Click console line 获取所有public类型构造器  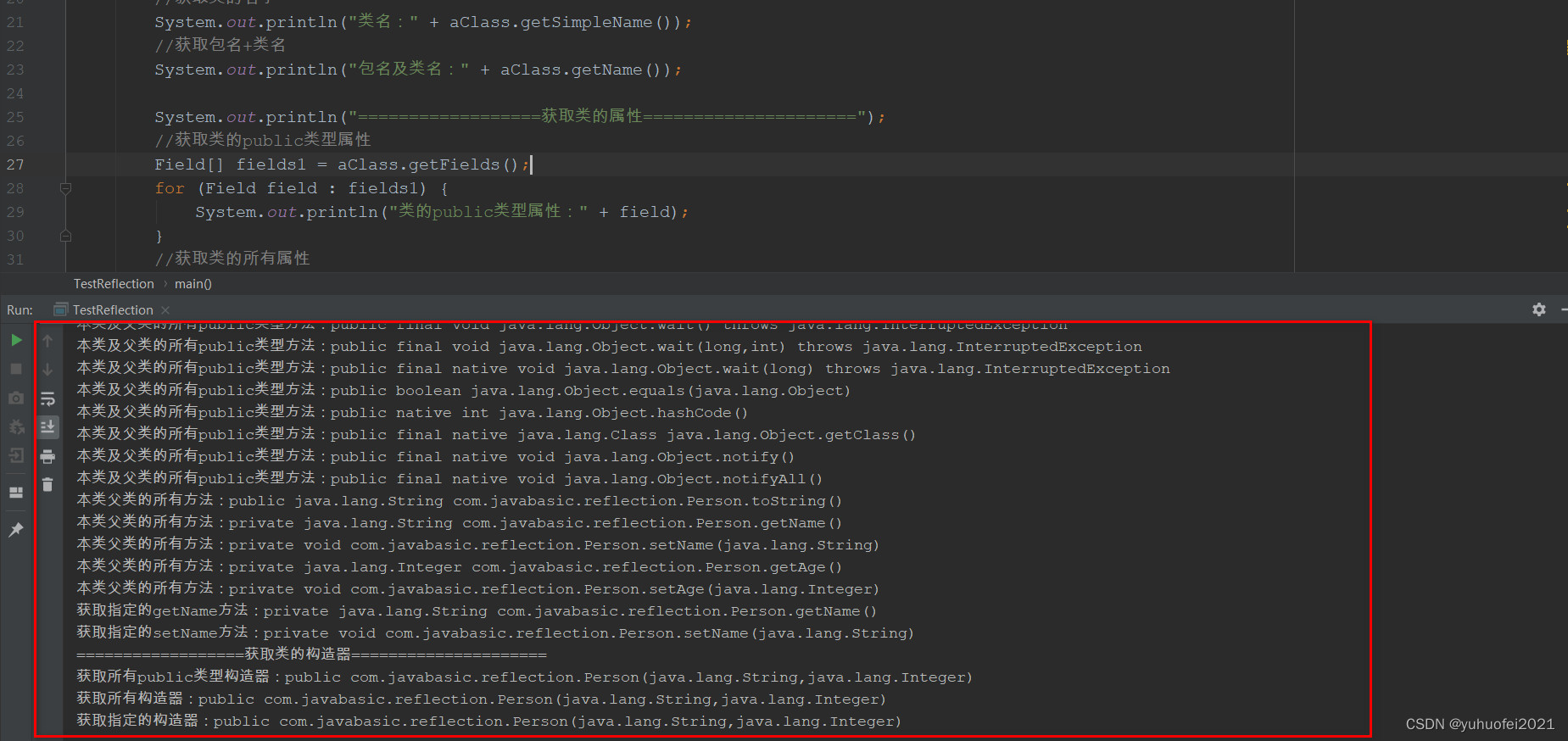[x=525, y=677]
